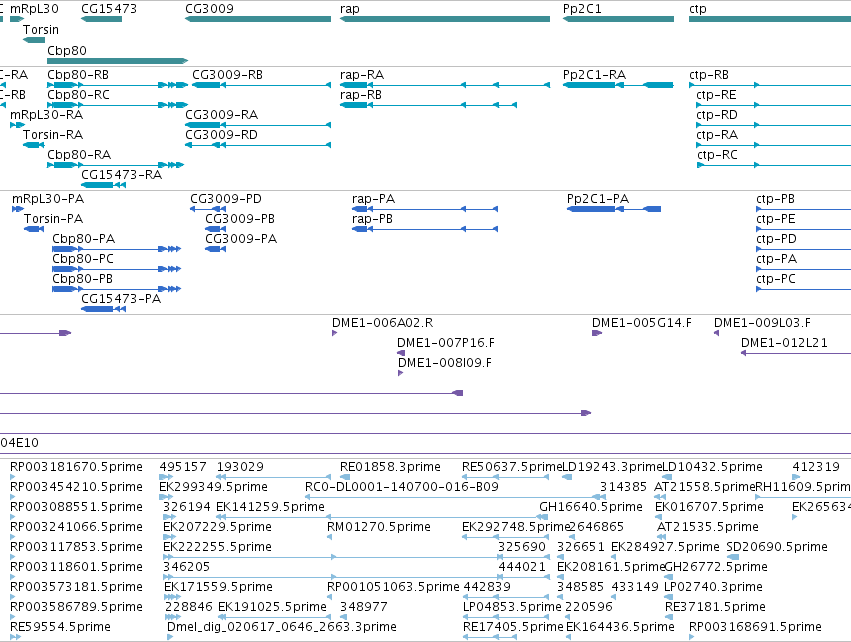The width and height of the screenshot is (851, 642).
Task: Click protein CG3009-PA
Action: tap(215, 249)
